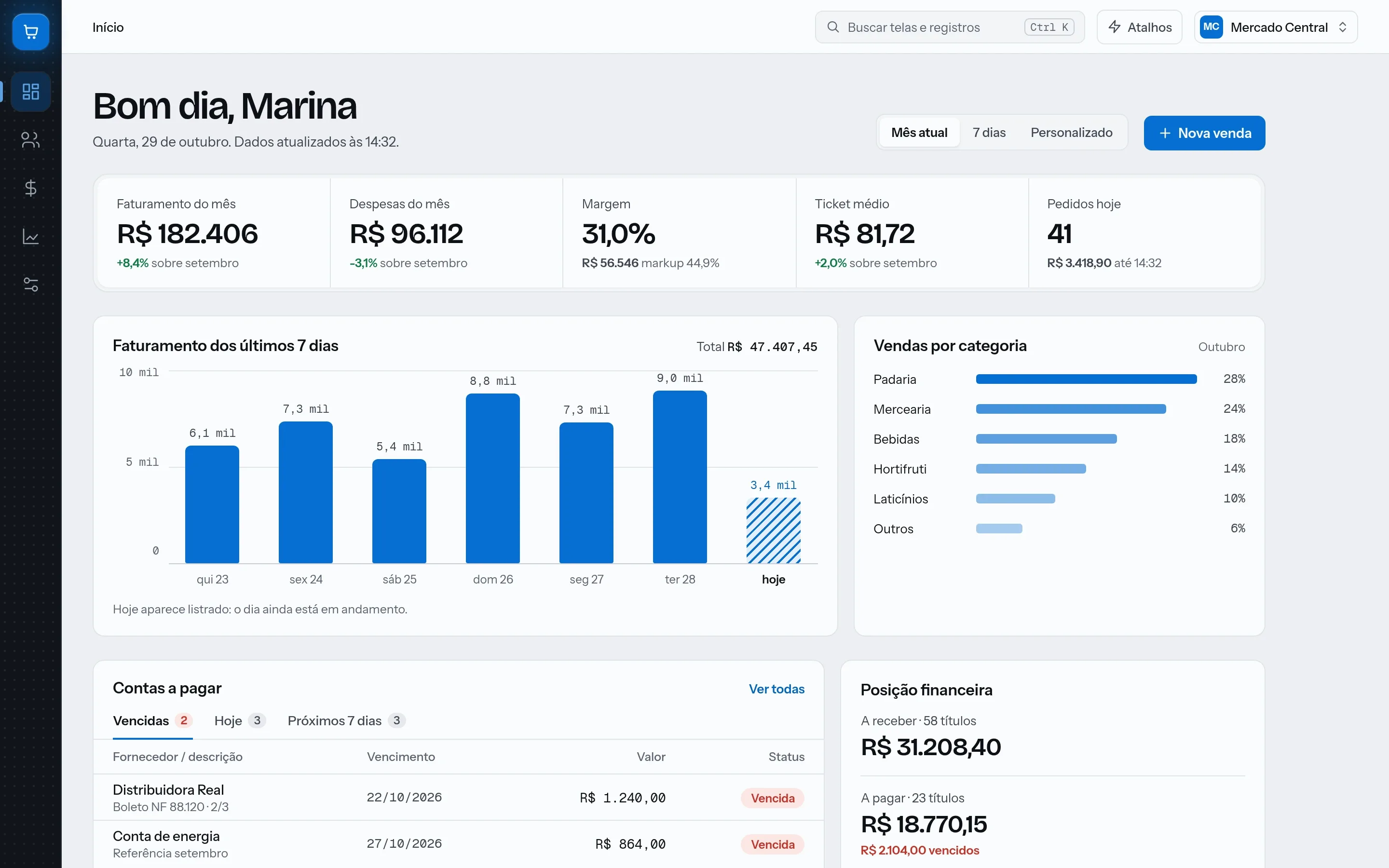The width and height of the screenshot is (1389, 868).
Task: Click the Despesas do mês card
Action: (x=447, y=232)
